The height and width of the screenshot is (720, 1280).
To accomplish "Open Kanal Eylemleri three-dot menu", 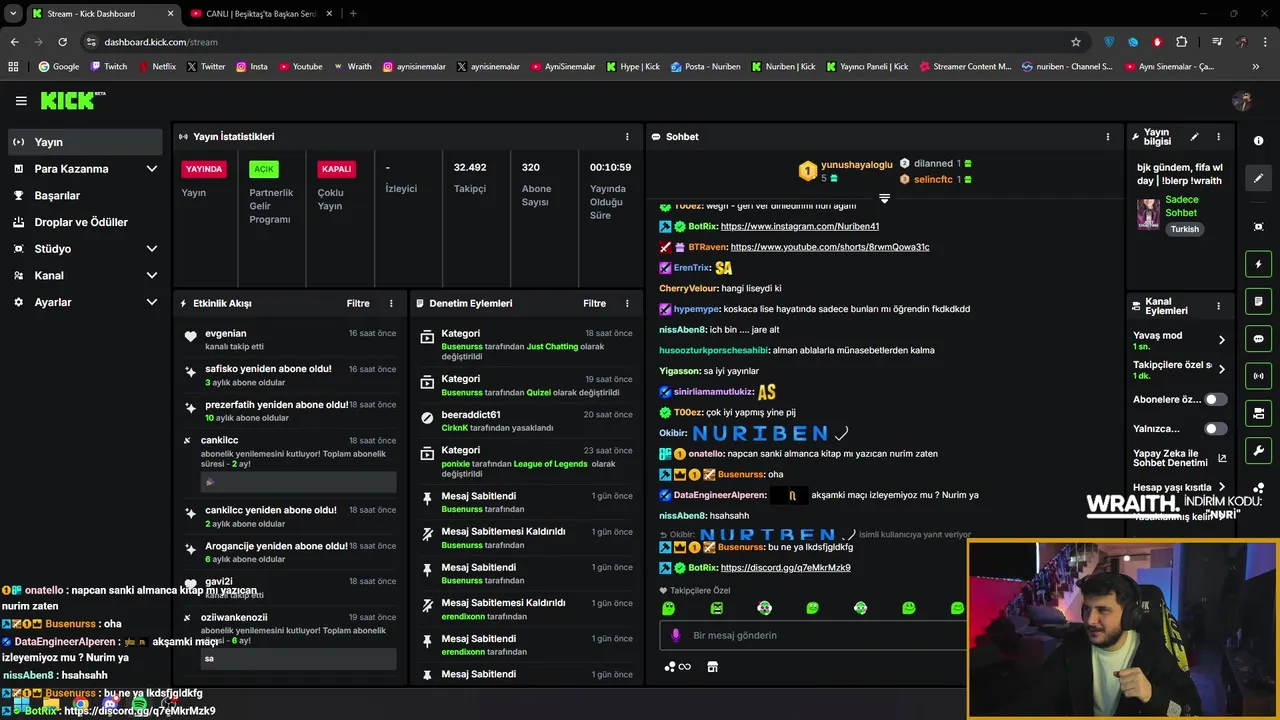I will point(1218,306).
